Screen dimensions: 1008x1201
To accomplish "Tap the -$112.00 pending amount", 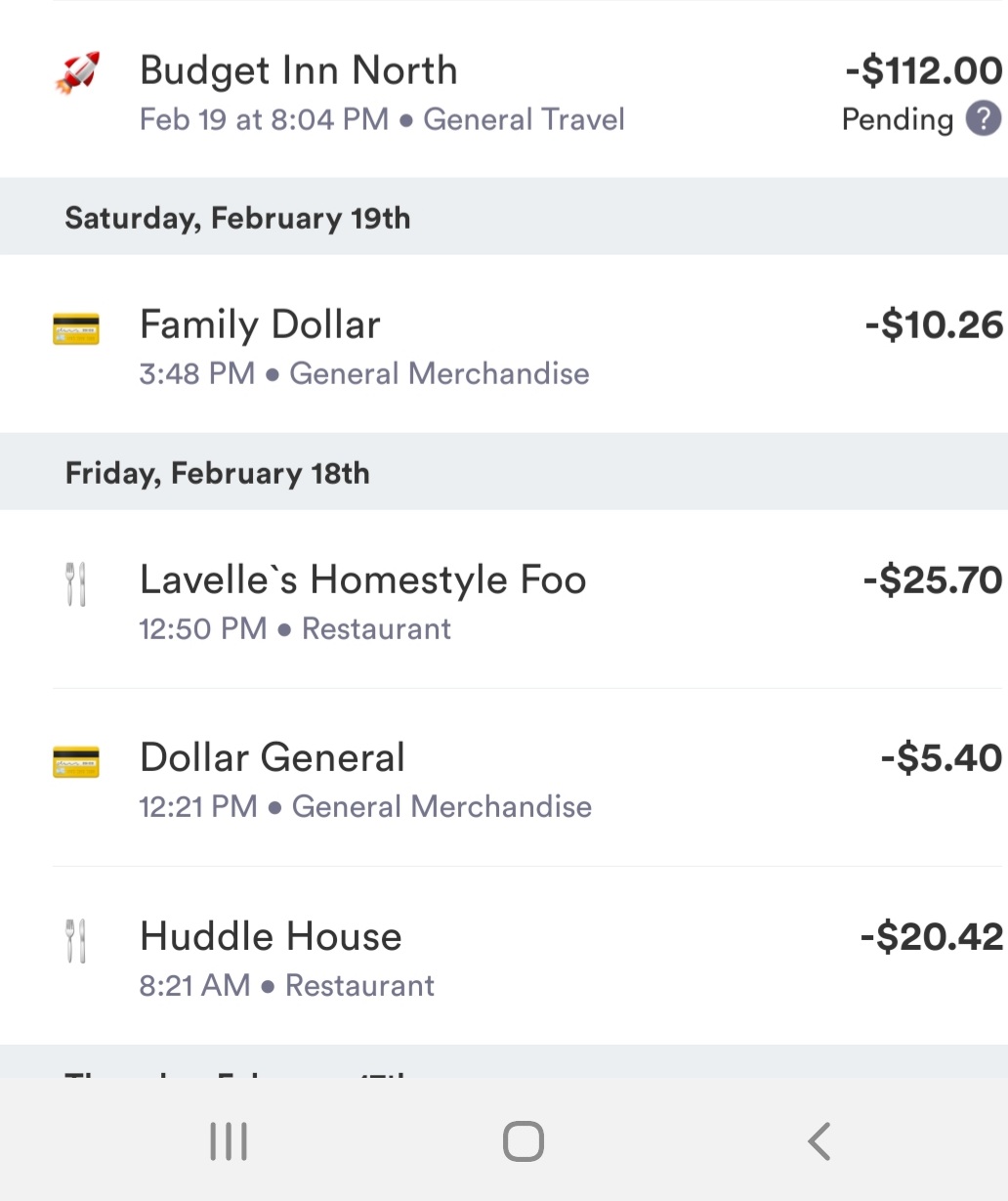I will (923, 71).
